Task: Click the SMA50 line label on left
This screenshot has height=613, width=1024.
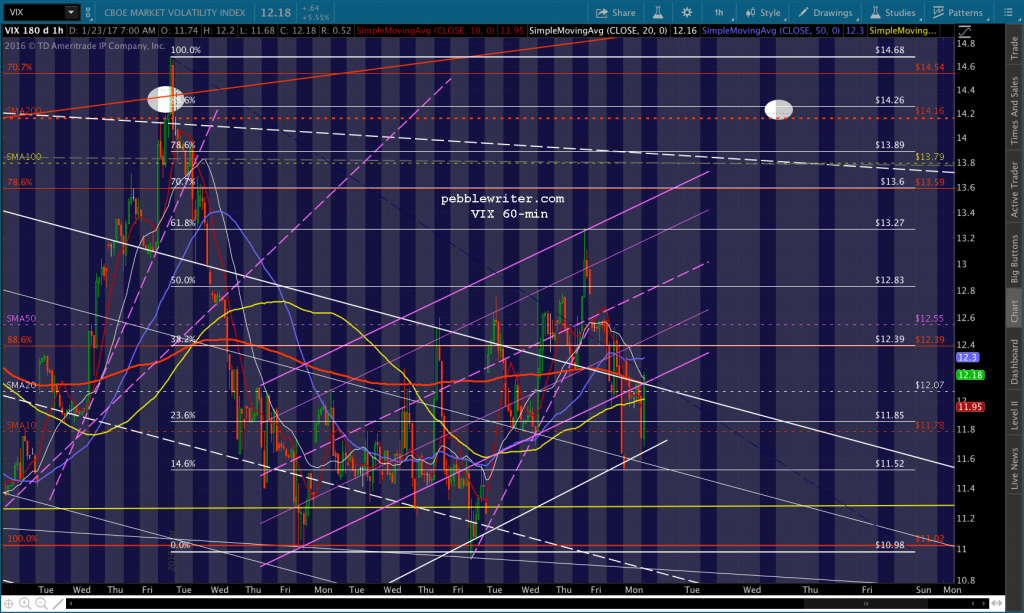Action: pyautogui.click(x=21, y=319)
